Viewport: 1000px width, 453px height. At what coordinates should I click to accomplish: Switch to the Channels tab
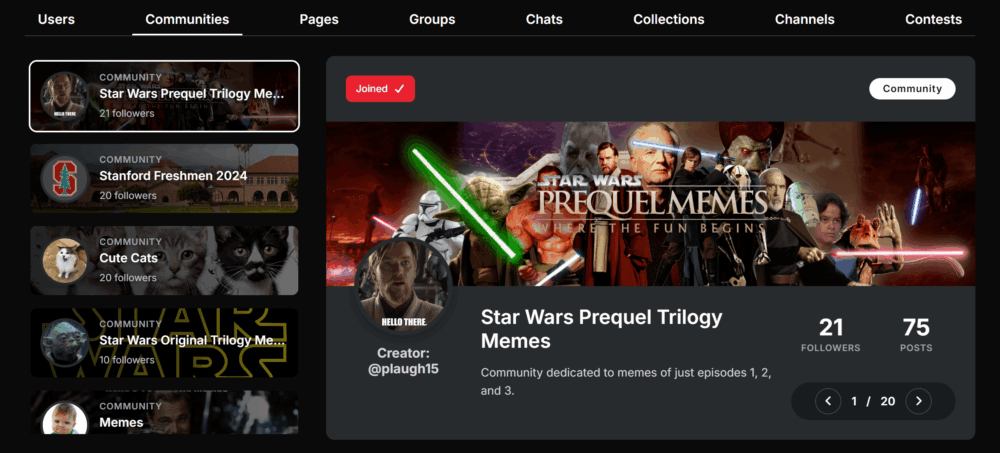click(x=804, y=19)
